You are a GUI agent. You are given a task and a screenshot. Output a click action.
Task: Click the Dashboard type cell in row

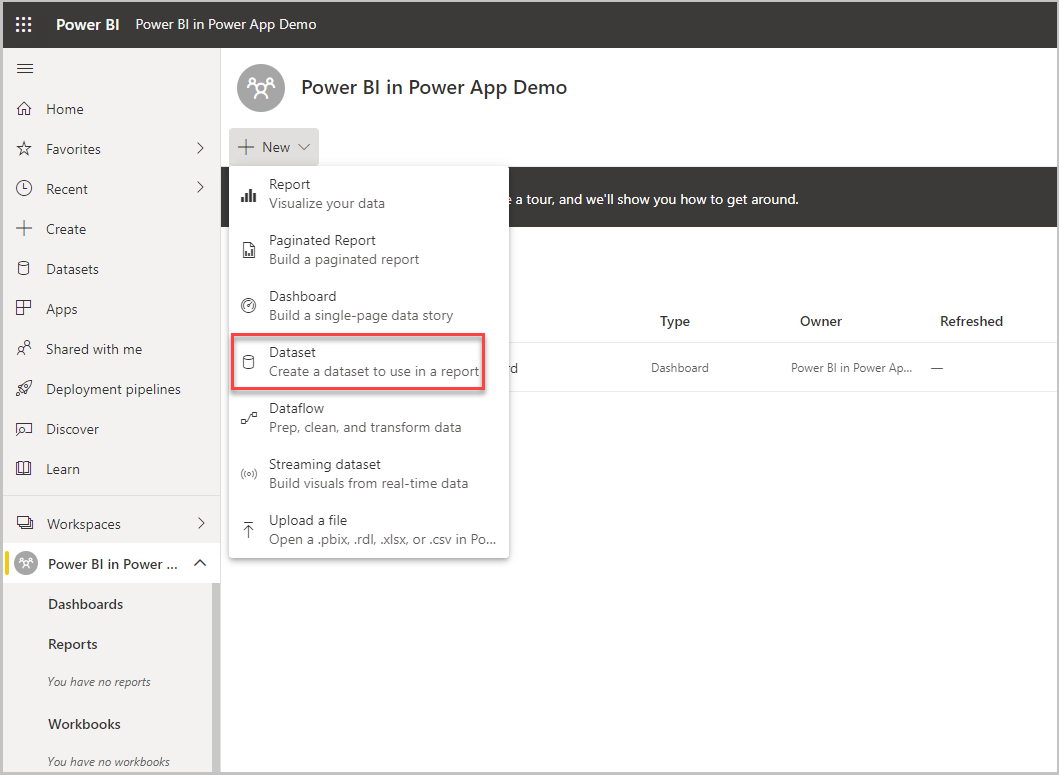point(679,368)
